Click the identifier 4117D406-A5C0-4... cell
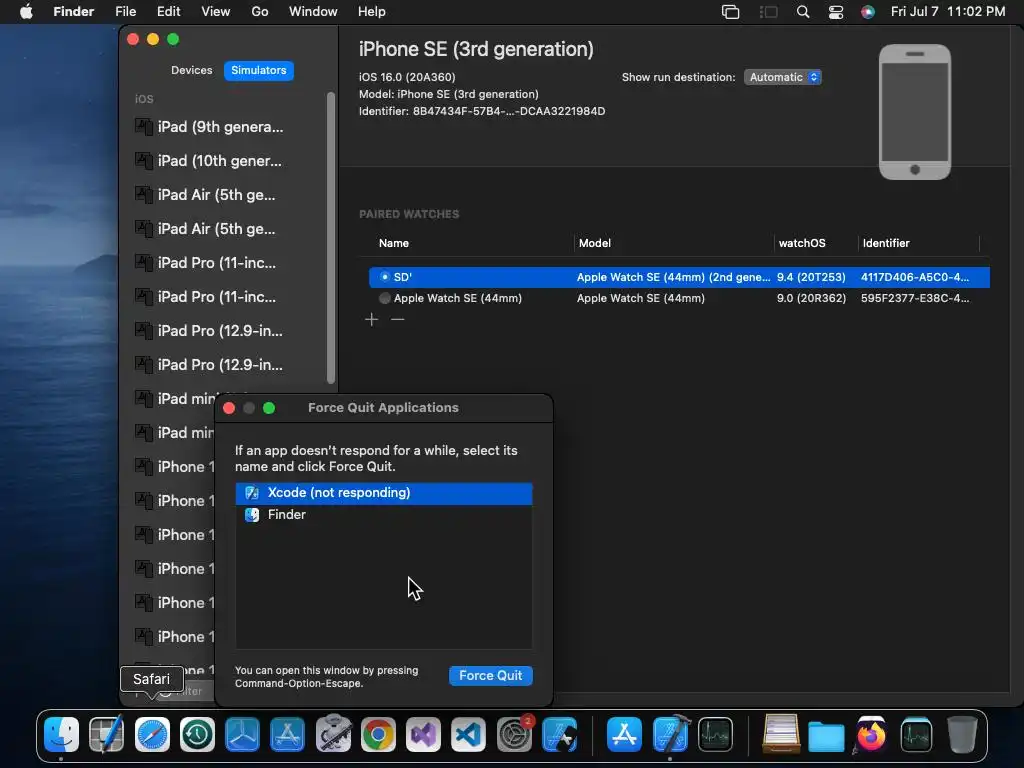Viewport: 1024px width, 768px height. tap(915, 277)
